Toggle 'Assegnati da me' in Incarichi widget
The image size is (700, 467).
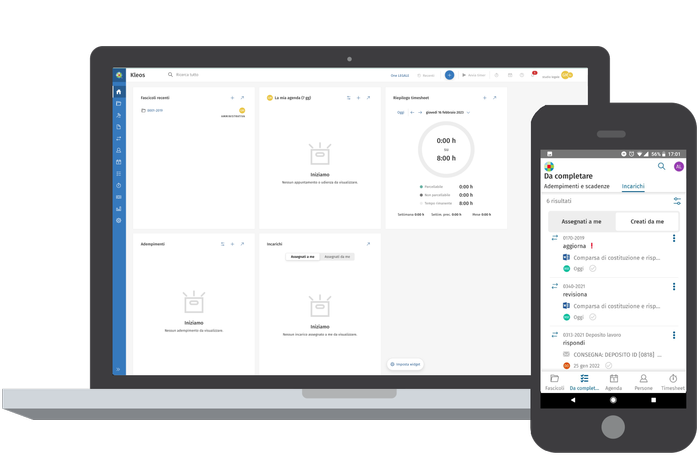pyautogui.click(x=338, y=257)
